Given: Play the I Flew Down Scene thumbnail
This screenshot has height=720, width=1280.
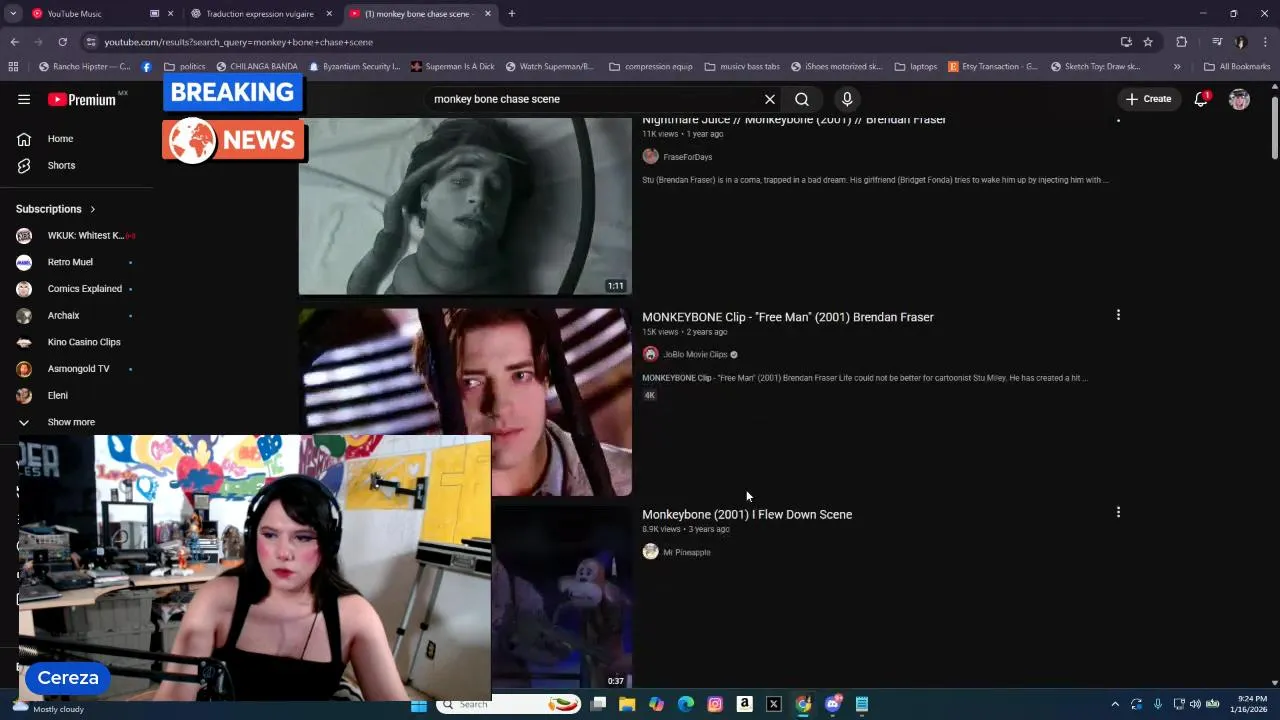Looking at the screenshot, I should 561,597.
